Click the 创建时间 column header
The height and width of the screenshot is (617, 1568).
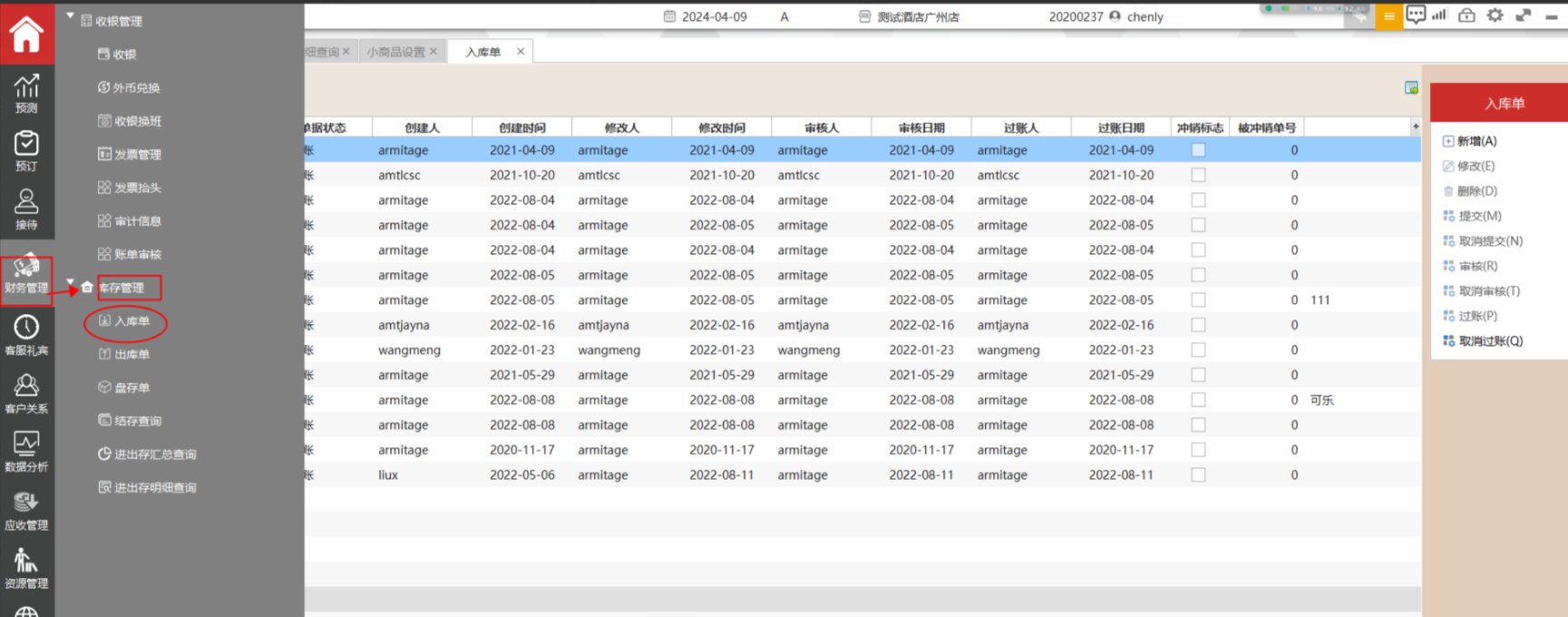point(522,128)
